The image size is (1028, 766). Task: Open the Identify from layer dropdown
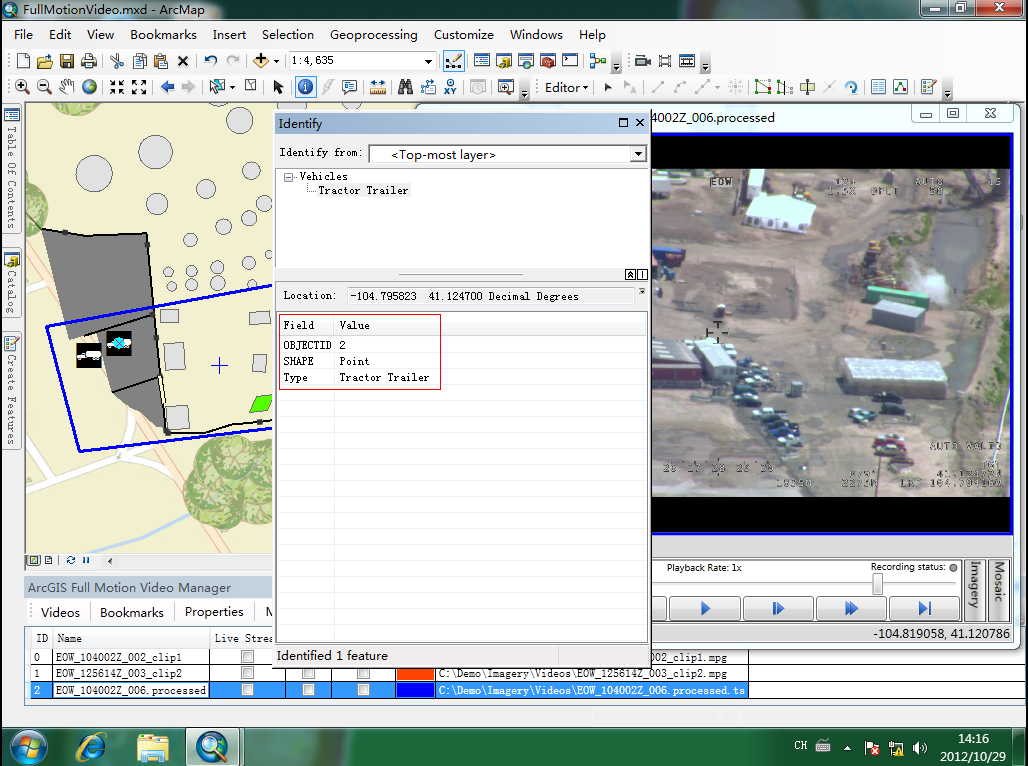638,154
